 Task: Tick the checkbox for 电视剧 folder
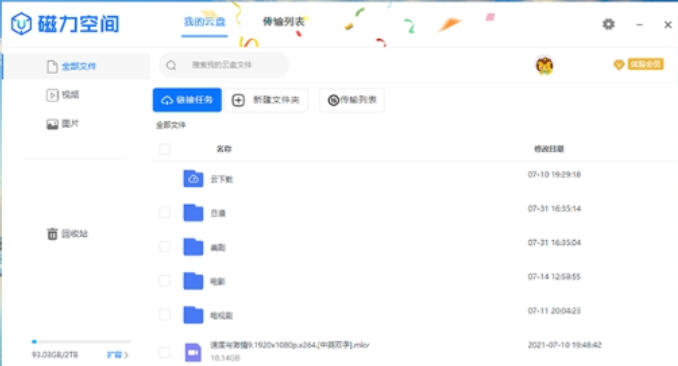(164, 315)
